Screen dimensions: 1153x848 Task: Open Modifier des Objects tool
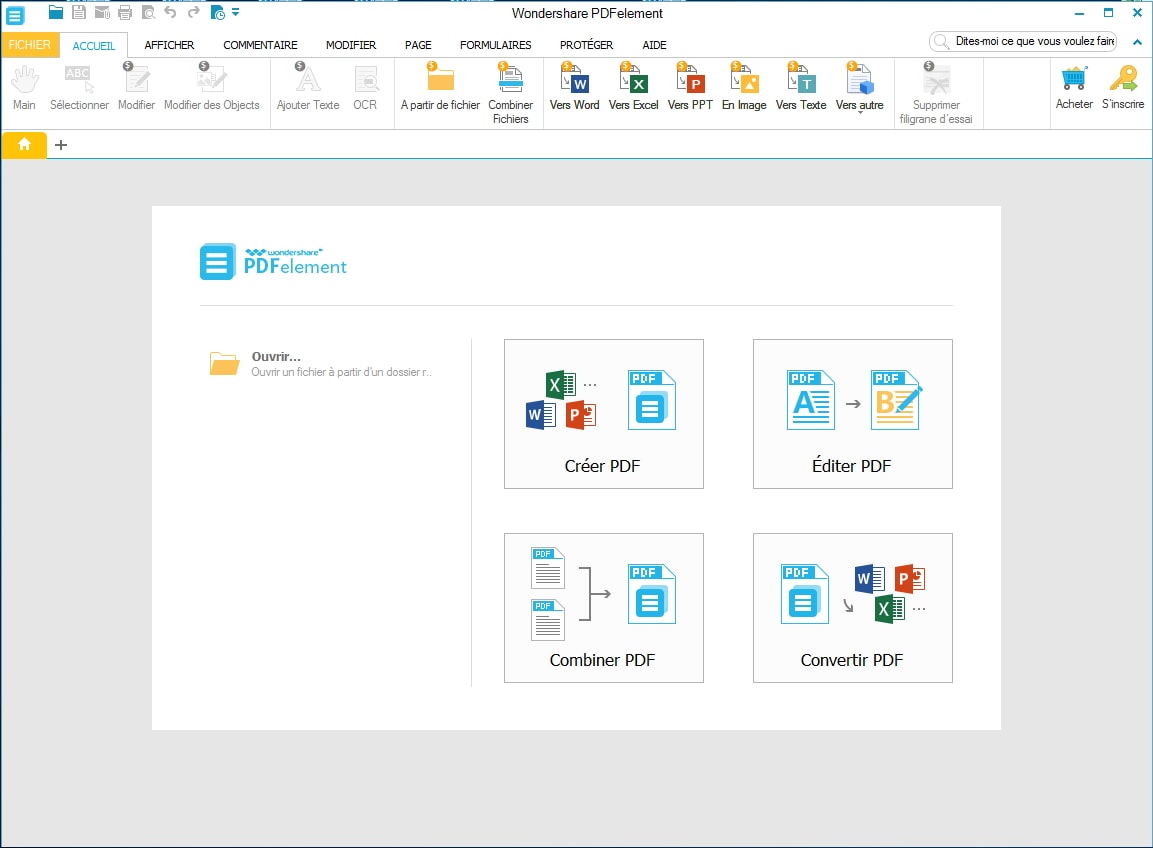coord(212,88)
